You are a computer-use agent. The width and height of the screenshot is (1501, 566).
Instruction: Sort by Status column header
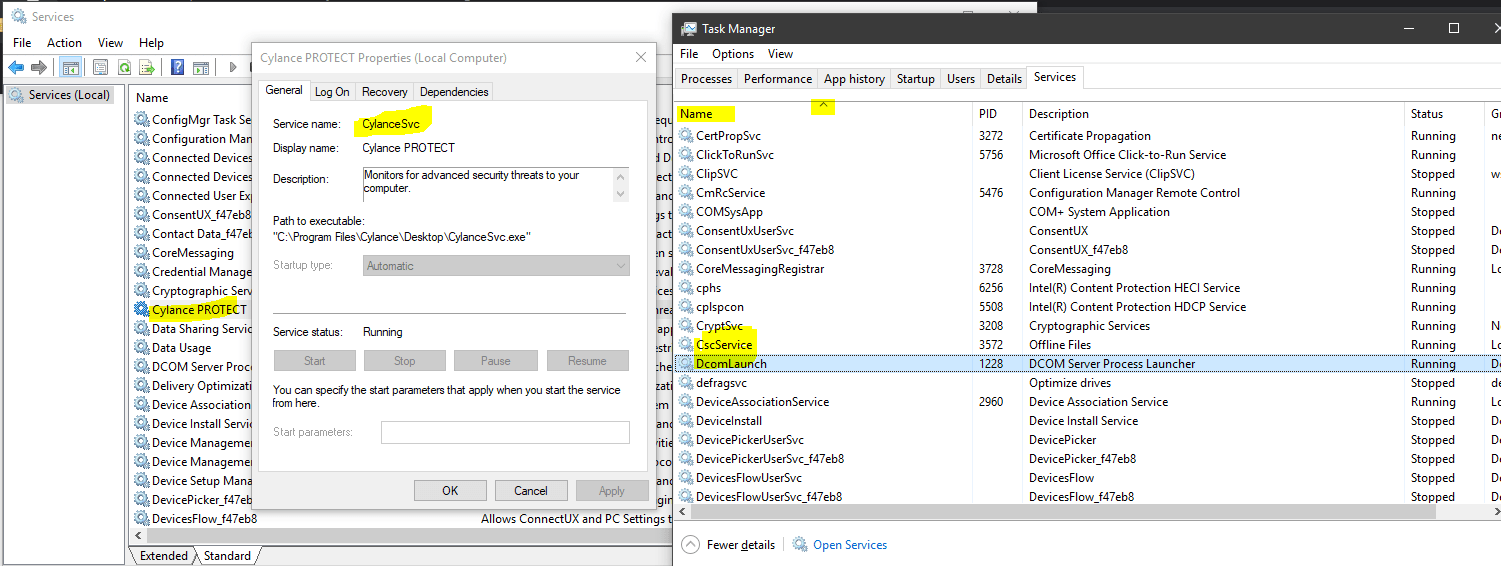[1426, 114]
